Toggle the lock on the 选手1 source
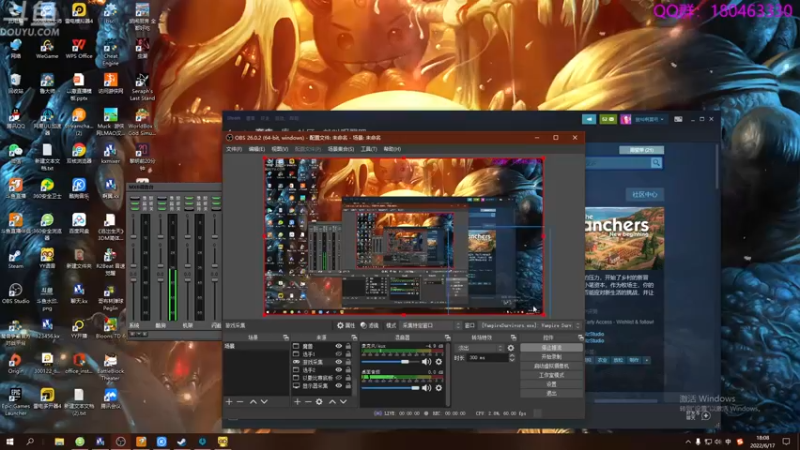This screenshot has width=800, height=450. tap(348, 354)
